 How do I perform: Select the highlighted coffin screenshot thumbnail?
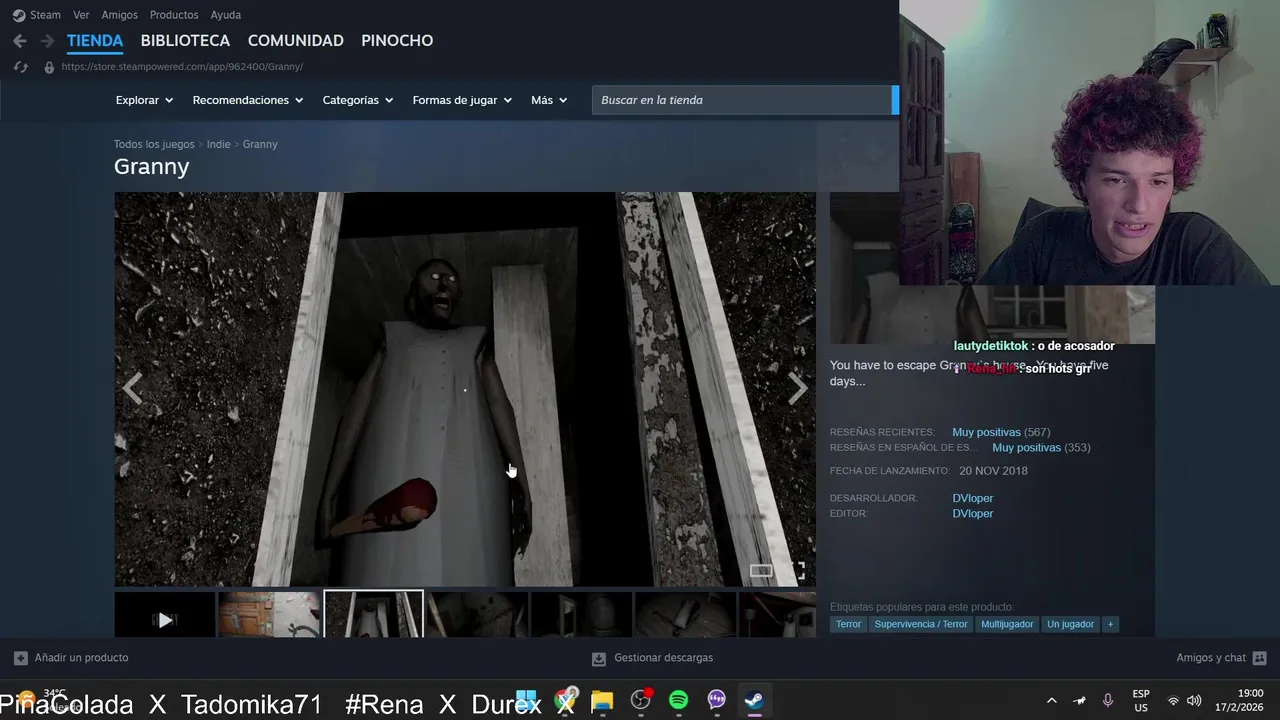pos(373,613)
